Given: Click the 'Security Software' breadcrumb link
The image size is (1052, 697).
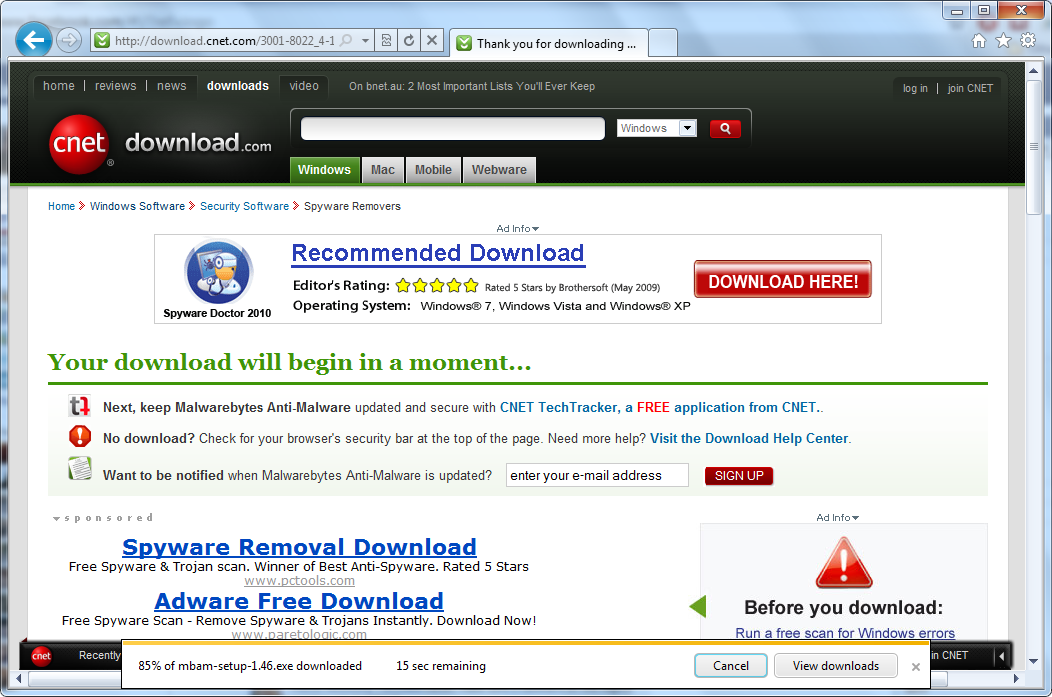Looking at the screenshot, I should pos(244,206).
